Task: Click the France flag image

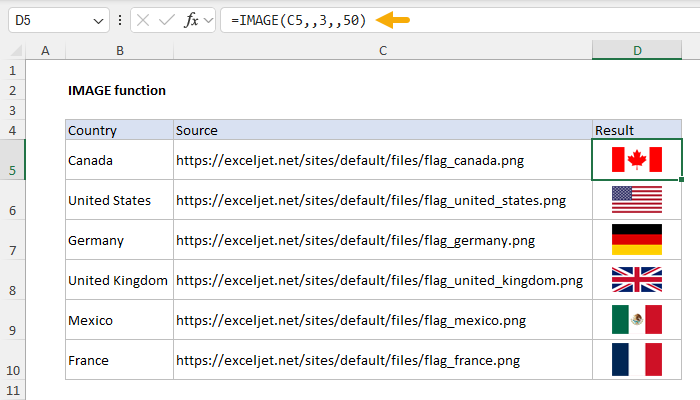Action: click(637, 360)
